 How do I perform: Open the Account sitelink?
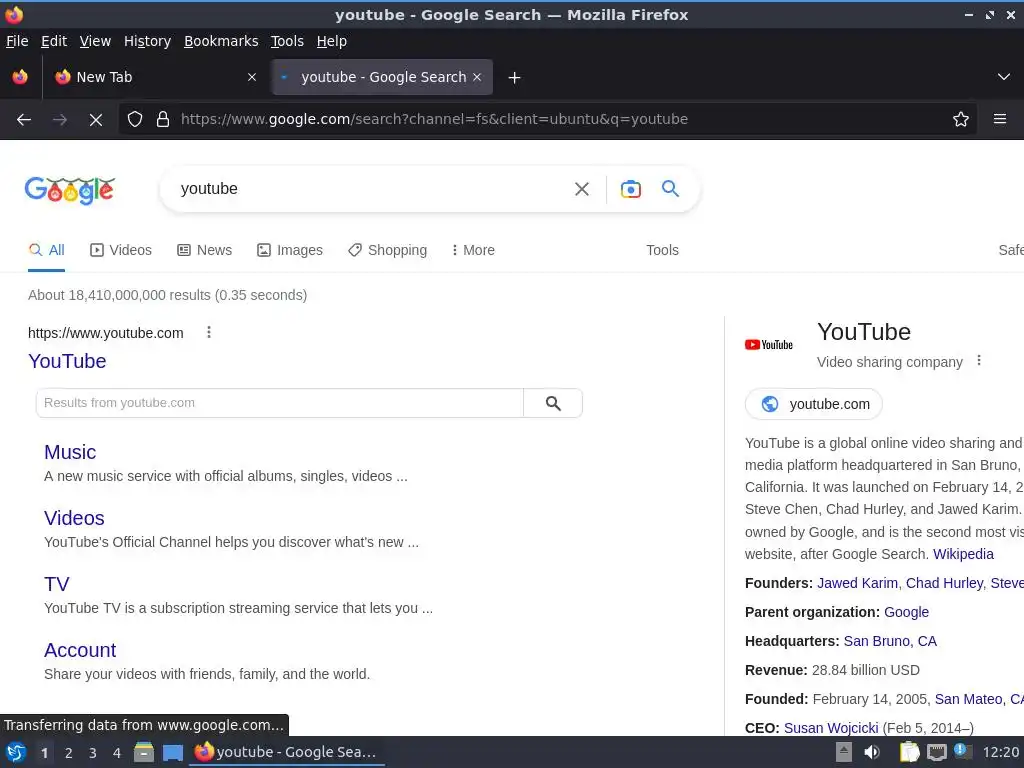pos(80,650)
